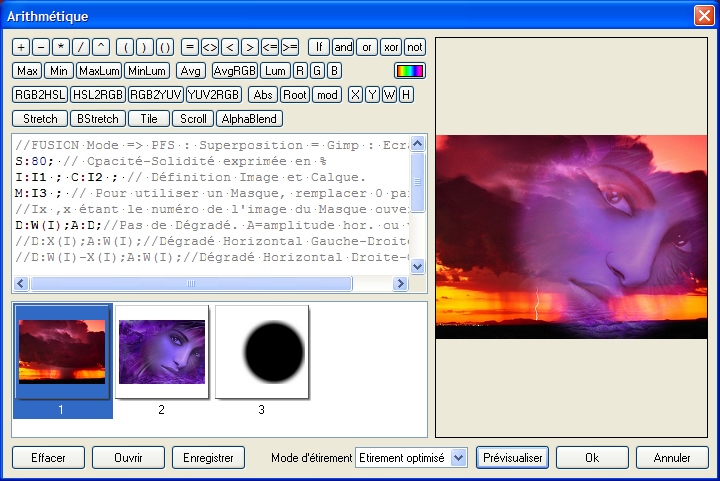Click the Effacer button

[x=48, y=458]
